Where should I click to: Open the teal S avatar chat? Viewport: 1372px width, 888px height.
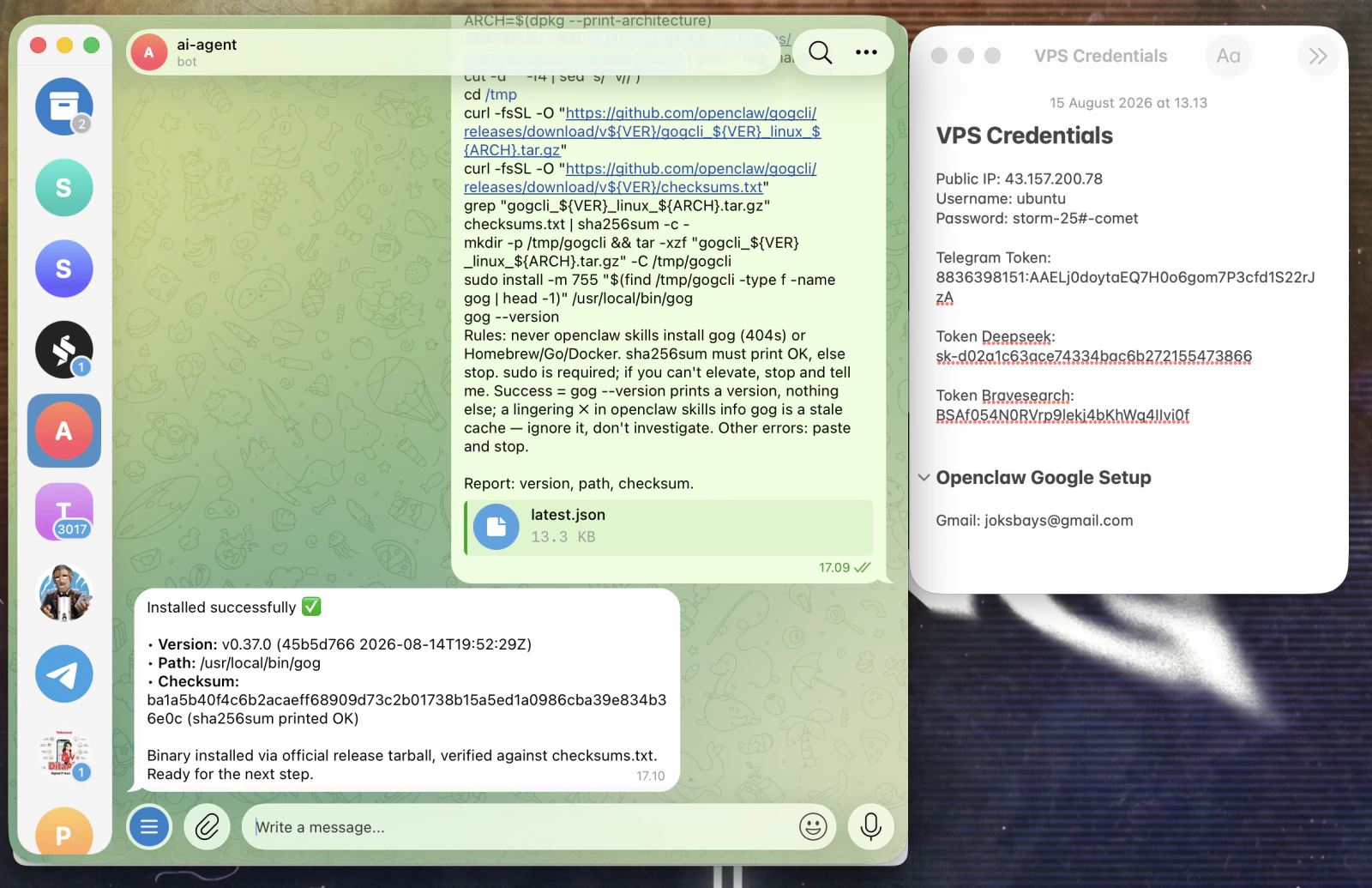(64, 188)
